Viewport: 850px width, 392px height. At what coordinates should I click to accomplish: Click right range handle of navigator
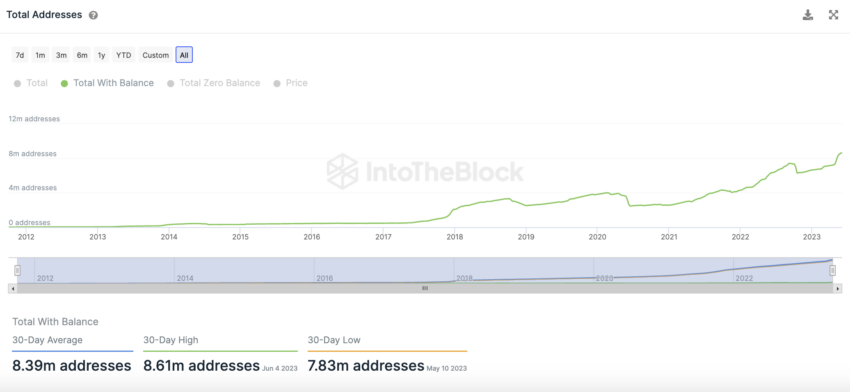tap(833, 270)
